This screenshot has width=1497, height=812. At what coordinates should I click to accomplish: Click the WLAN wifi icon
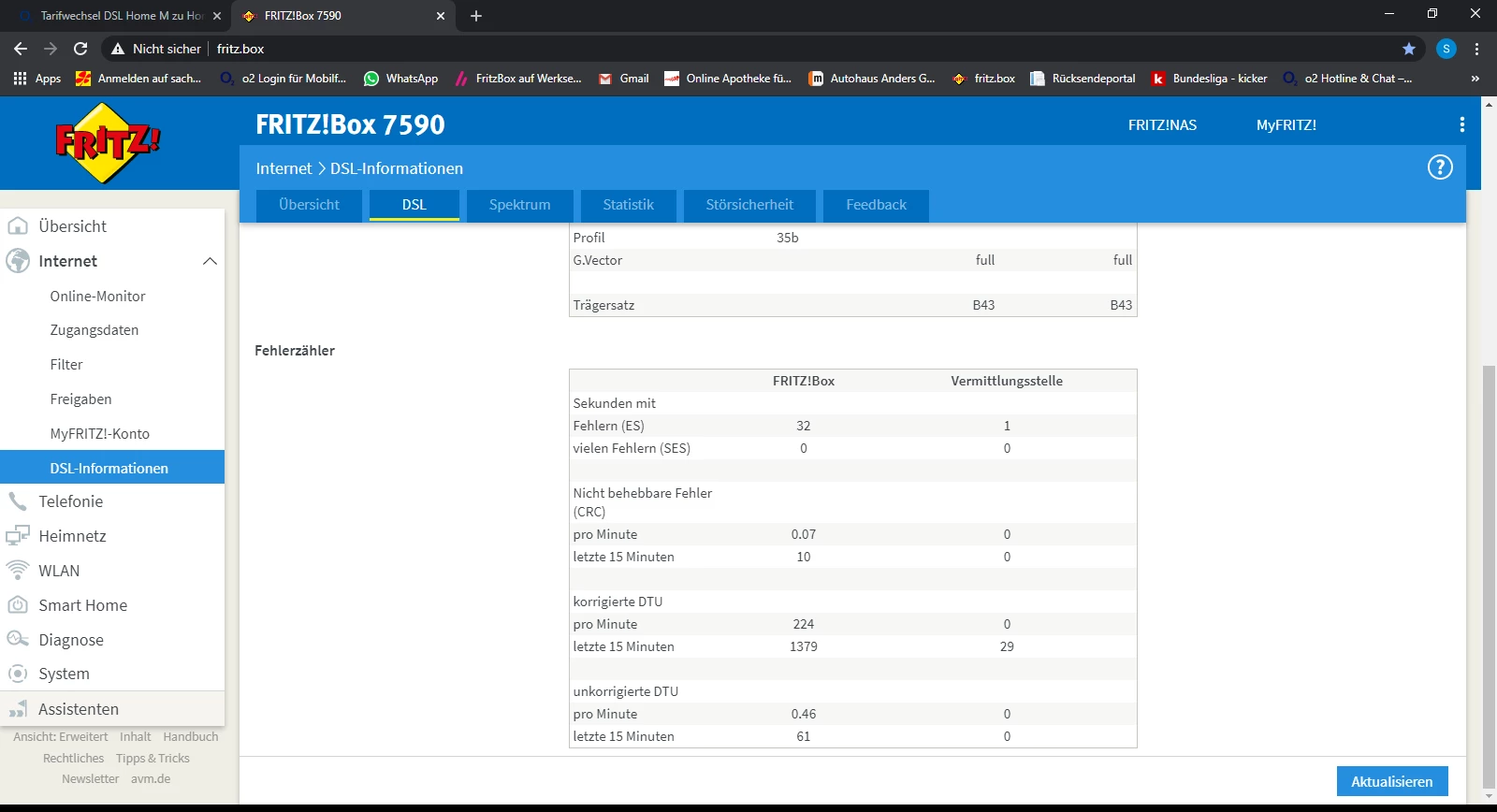coord(18,571)
